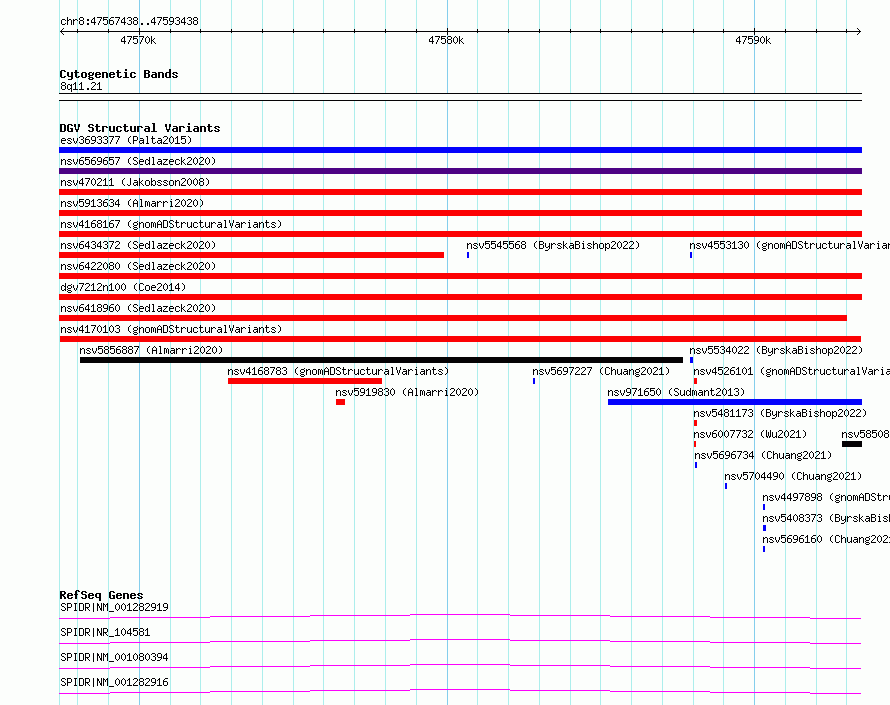Screen dimensions: 890x705
Task: Click the nsv4168783 (gnomADStructuralVariants) label
Action: (x=338, y=371)
